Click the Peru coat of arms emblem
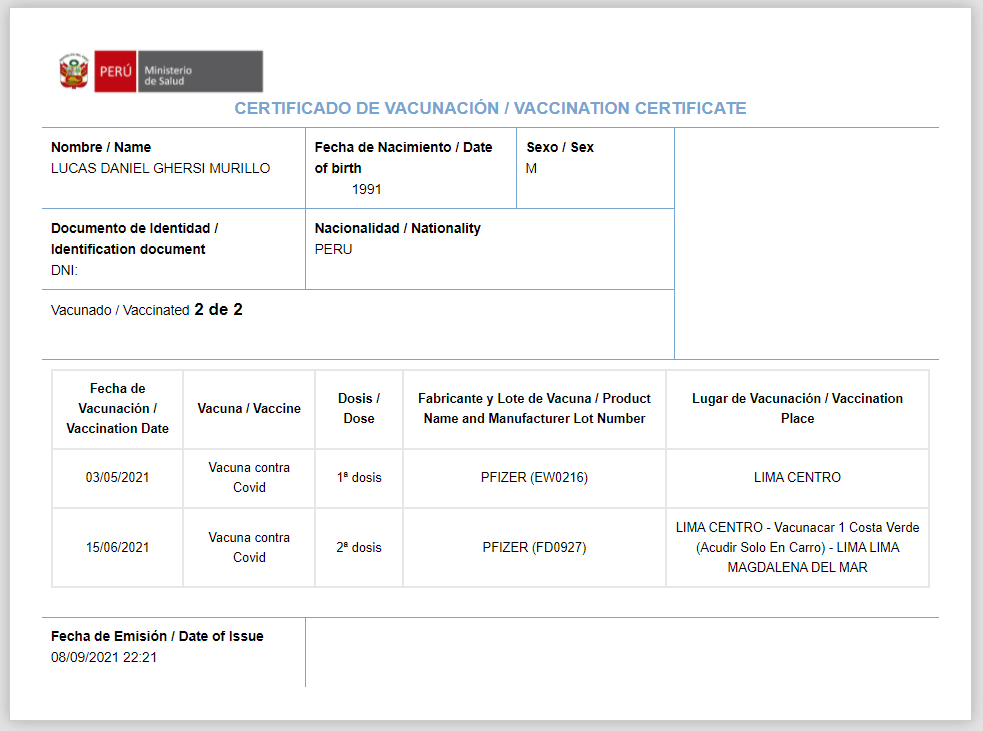 [x=74, y=72]
